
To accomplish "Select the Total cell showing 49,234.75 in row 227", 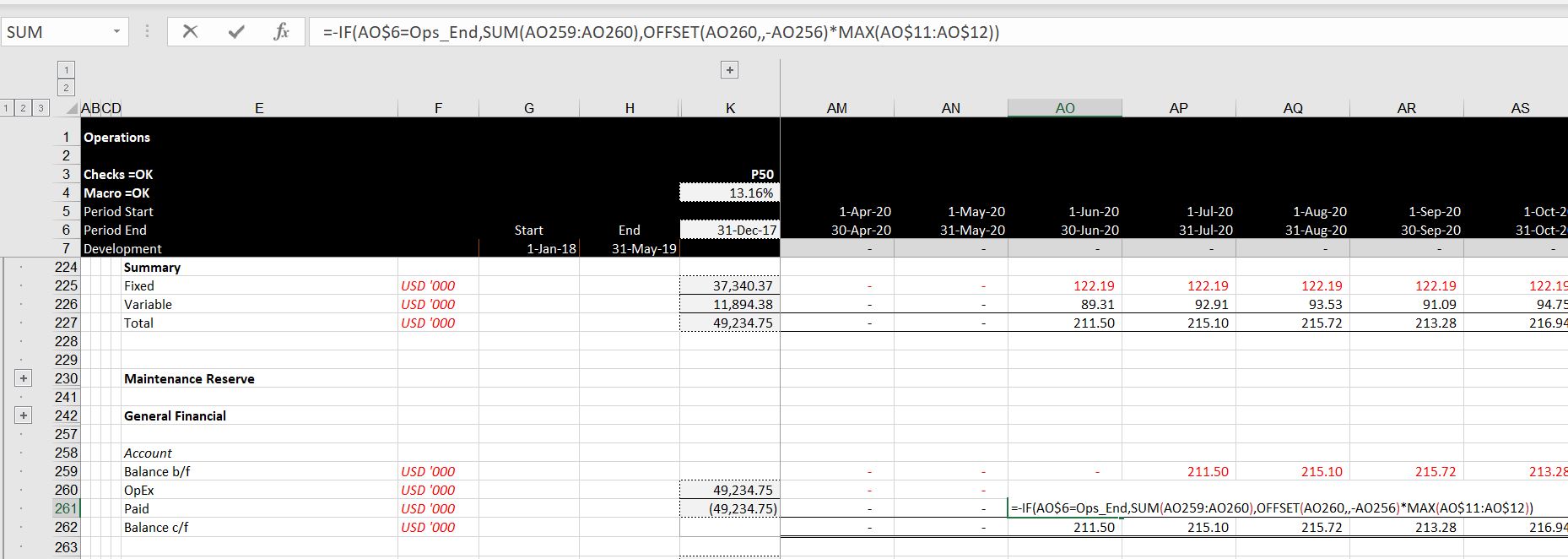I will click(x=730, y=323).
